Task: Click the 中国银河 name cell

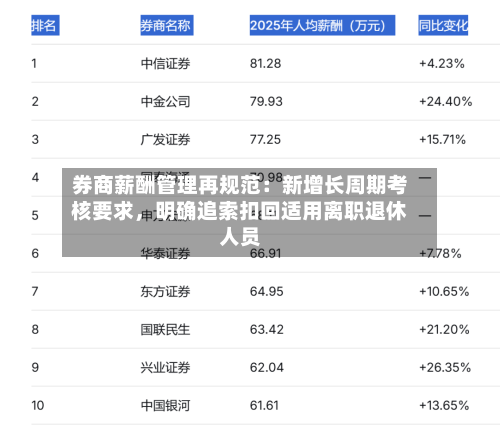Action: pos(165,405)
